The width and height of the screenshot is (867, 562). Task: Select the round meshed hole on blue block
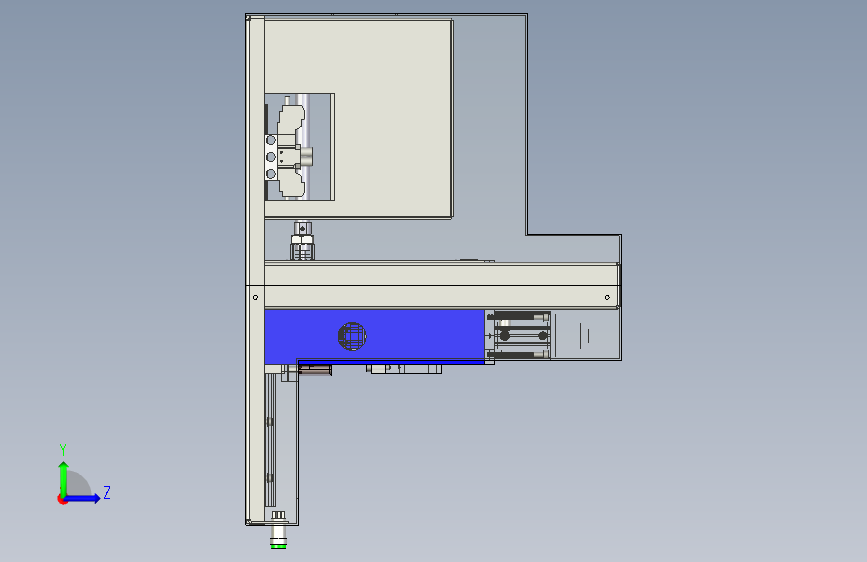tap(352, 336)
